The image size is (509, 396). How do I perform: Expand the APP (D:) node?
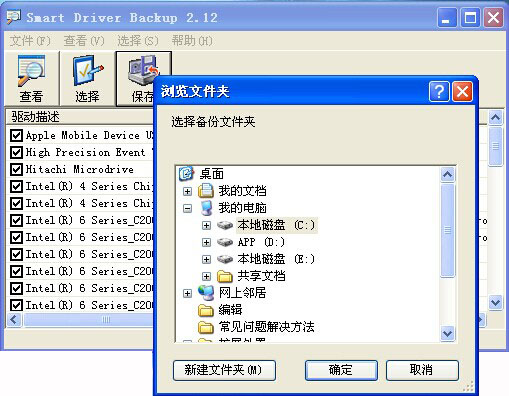pos(206,242)
